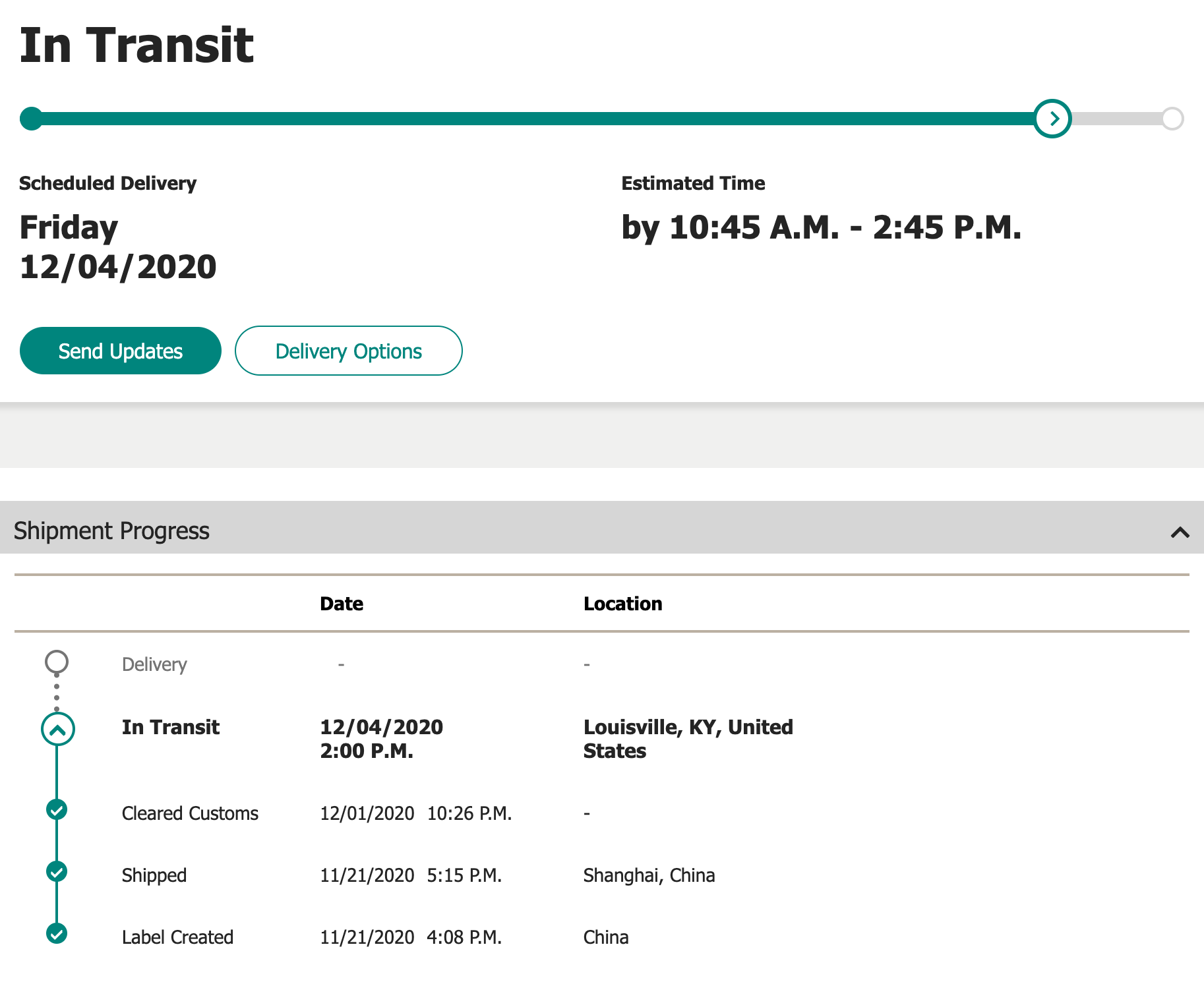The height and width of the screenshot is (982, 1204).
Task: Click the progress bar end circle
Action: coord(1172,119)
